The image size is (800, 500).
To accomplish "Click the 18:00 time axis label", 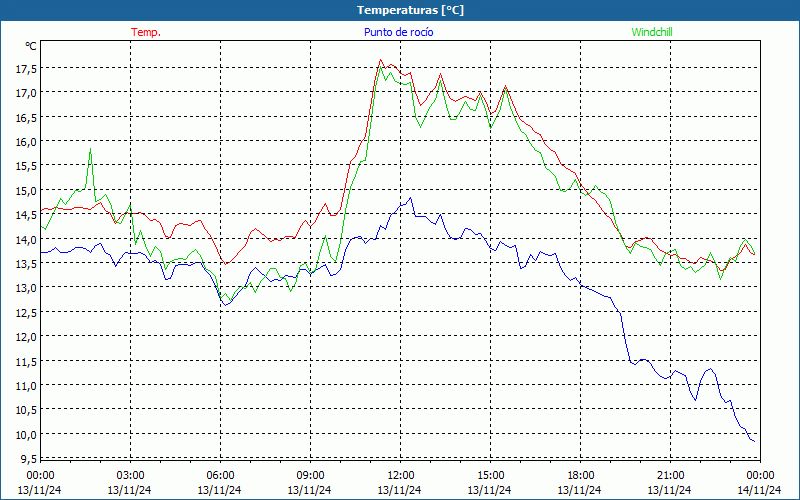I will coord(581,475).
